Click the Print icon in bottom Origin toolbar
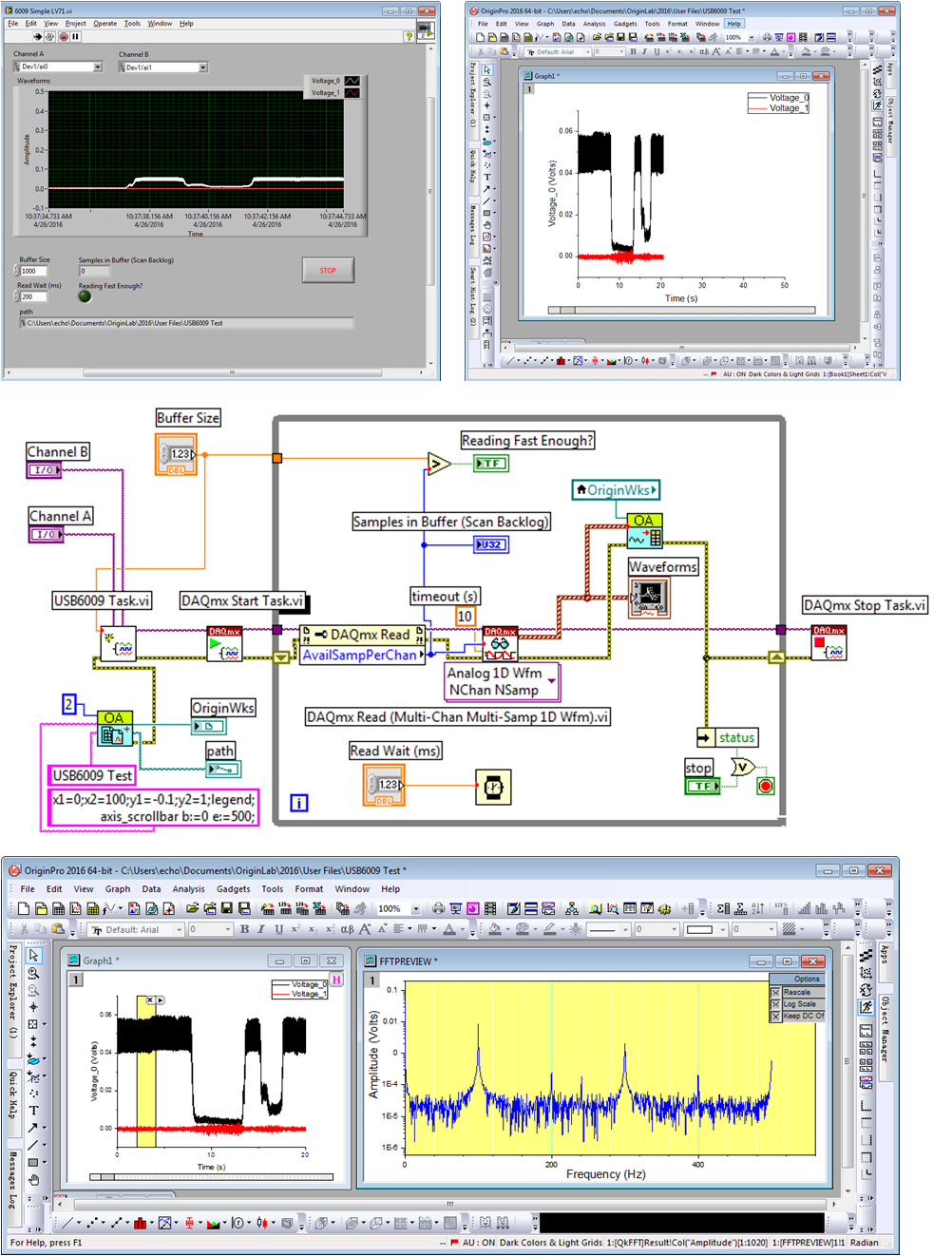The width and height of the screenshot is (952, 1256). point(438,909)
